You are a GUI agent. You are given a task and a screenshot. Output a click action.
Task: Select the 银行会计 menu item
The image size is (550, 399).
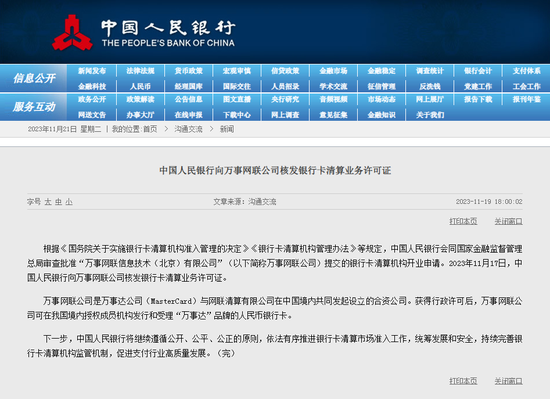[x=478, y=71]
